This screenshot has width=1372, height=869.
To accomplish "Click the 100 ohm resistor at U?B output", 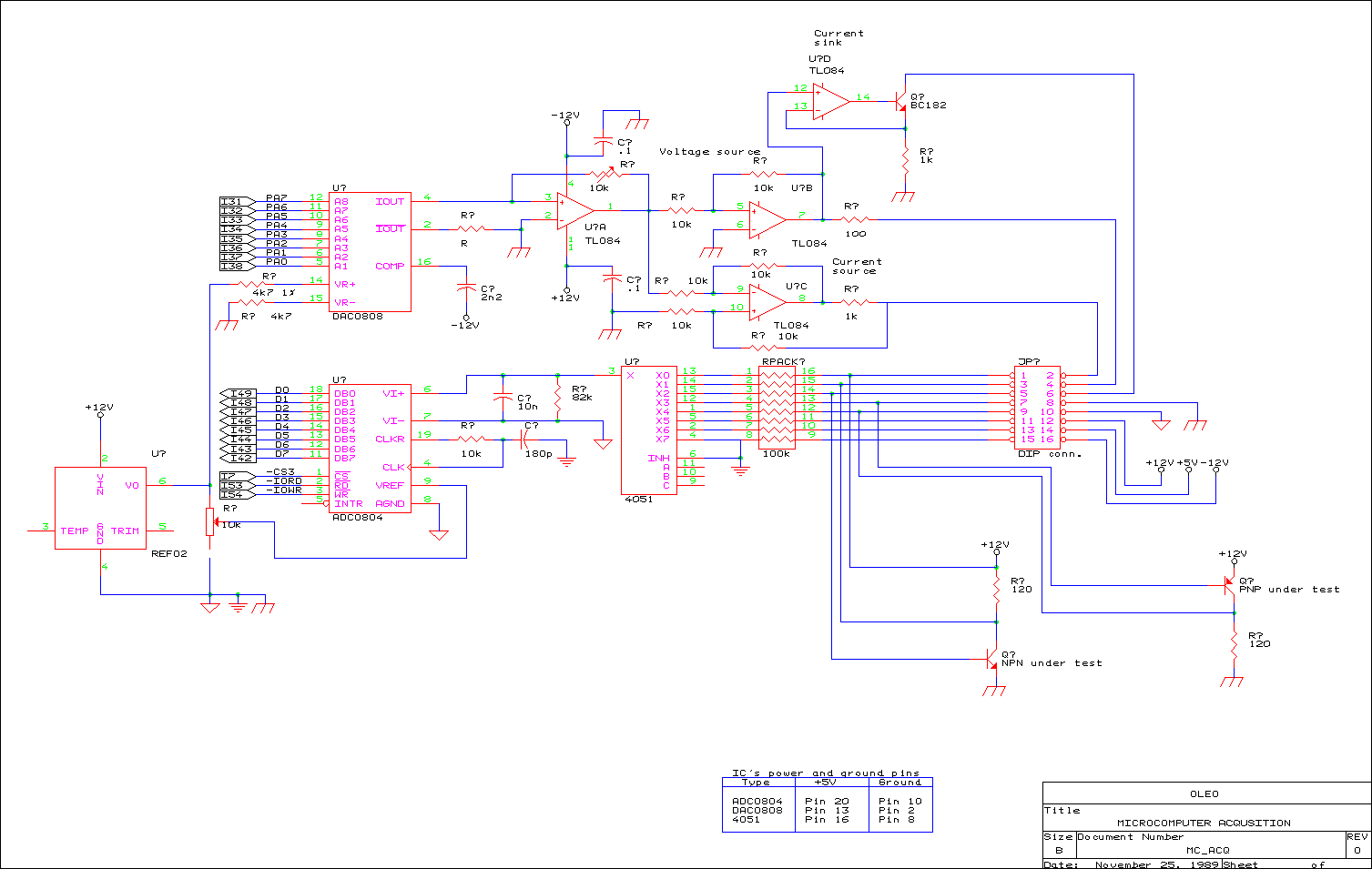I will click(854, 219).
